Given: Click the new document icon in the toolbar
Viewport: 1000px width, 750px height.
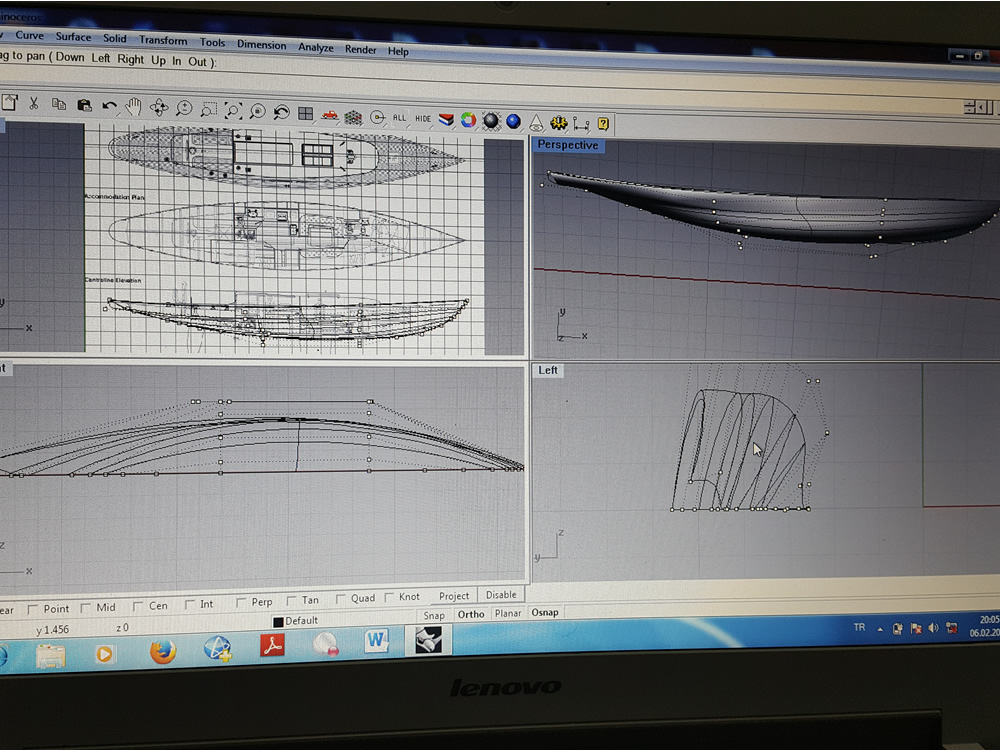Looking at the screenshot, I should coord(10,102).
